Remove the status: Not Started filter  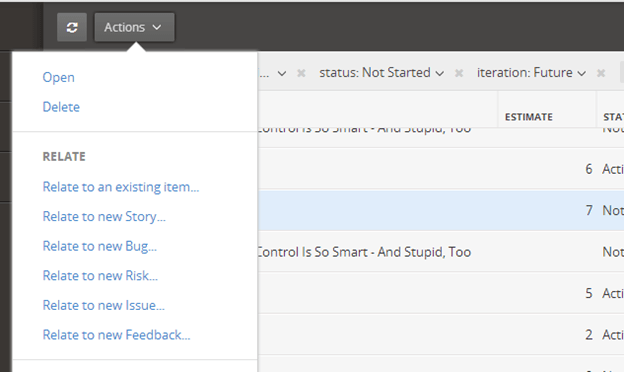[459, 73]
